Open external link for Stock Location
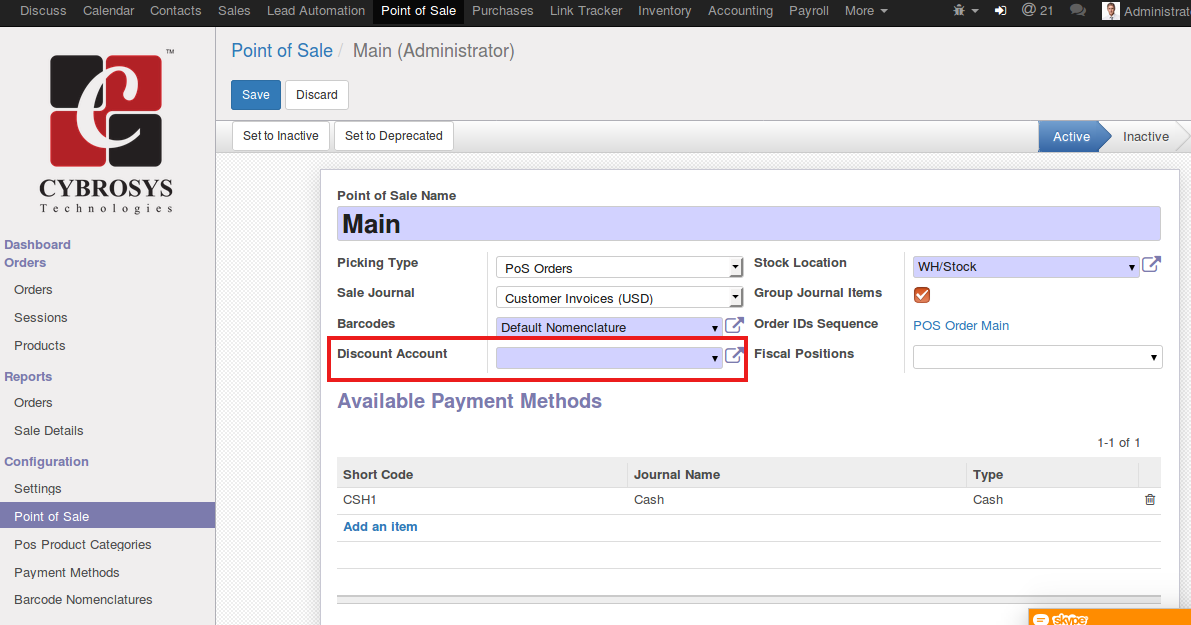1191x625 pixels. (x=1151, y=265)
